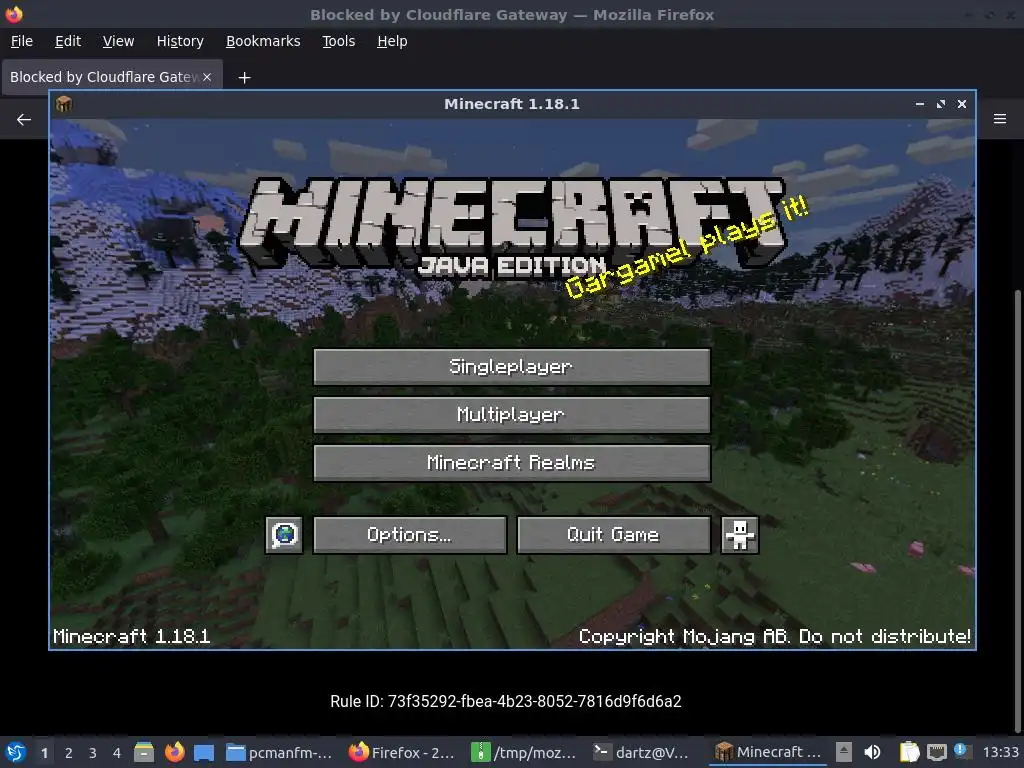1024x768 pixels.
Task: Switch to Firefox taskbar window entry
Action: tap(400, 752)
